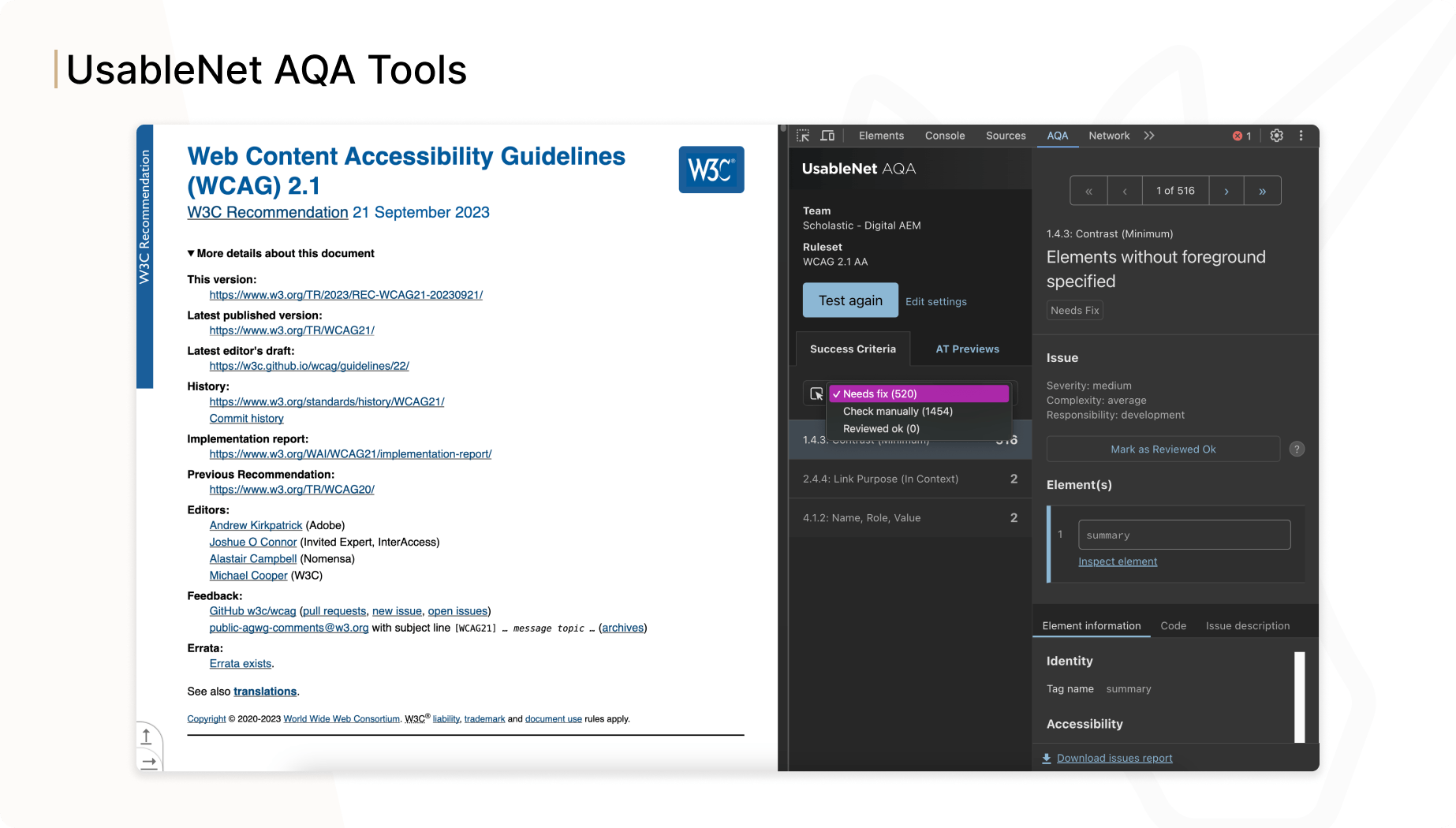
Task: Open the World Wide Web Consortium link
Action: [342, 719]
